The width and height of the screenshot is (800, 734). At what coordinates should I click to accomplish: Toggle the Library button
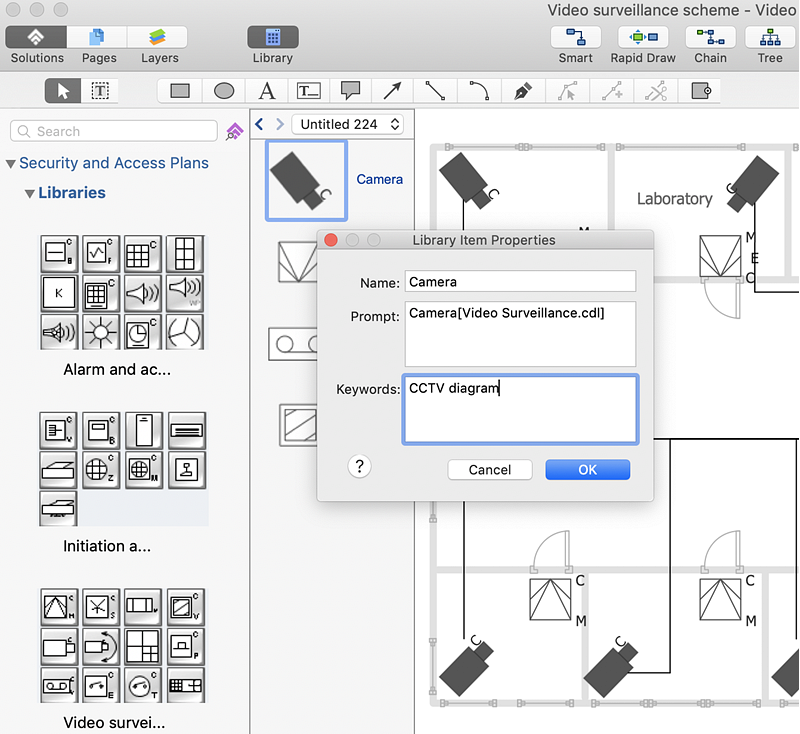[x=273, y=38]
